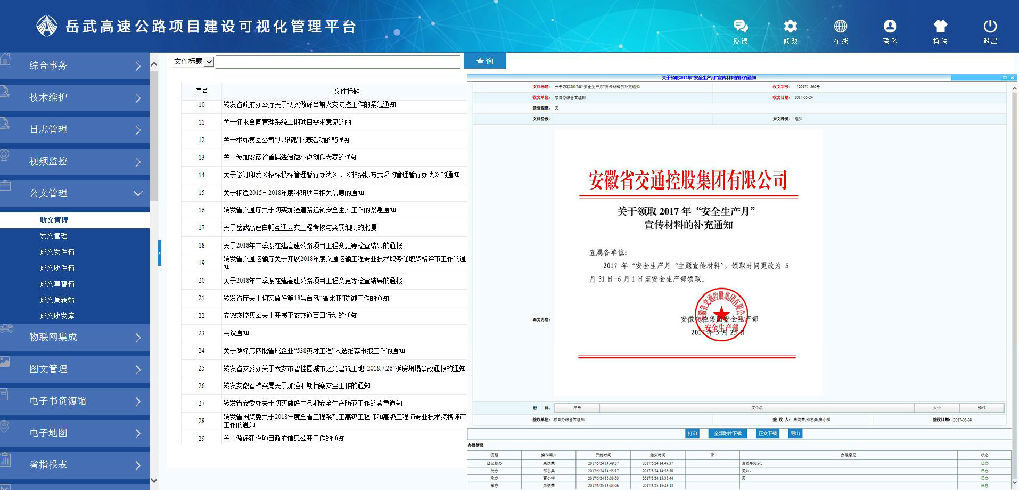Click the title column header in document list

point(342,90)
